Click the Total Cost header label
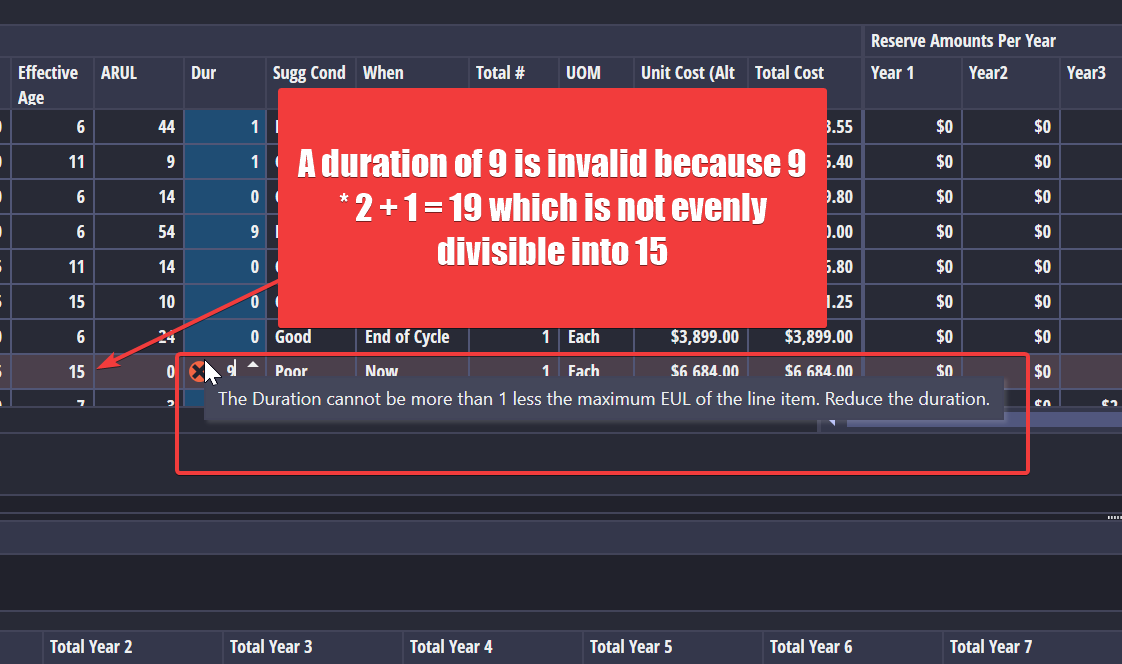The image size is (1122, 664). pyautogui.click(x=789, y=72)
